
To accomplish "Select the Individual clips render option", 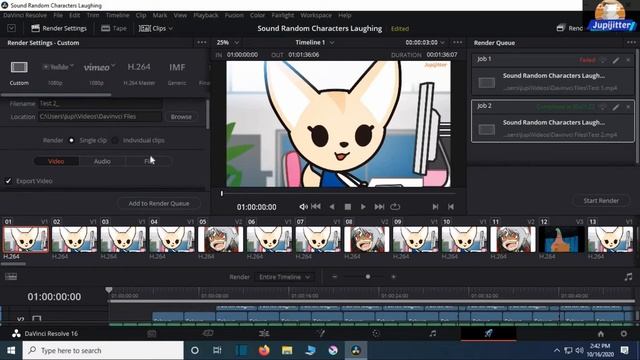I will [115, 140].
